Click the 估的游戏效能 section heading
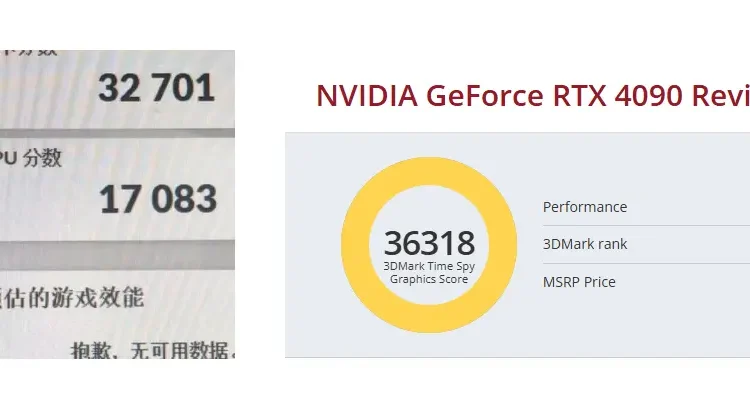 [72, 298]
